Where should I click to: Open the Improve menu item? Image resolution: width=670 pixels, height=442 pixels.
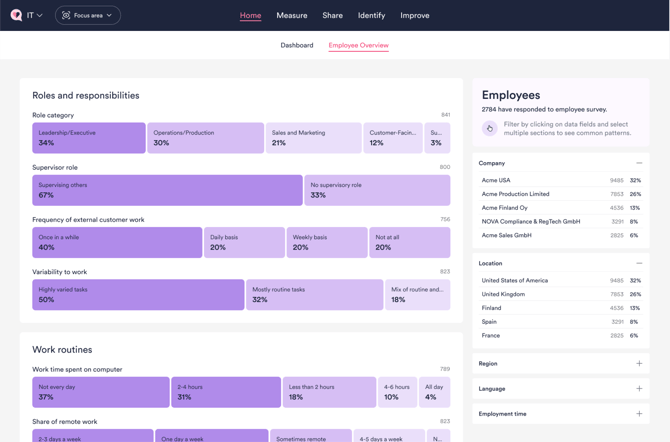click(x=414, y=15)
